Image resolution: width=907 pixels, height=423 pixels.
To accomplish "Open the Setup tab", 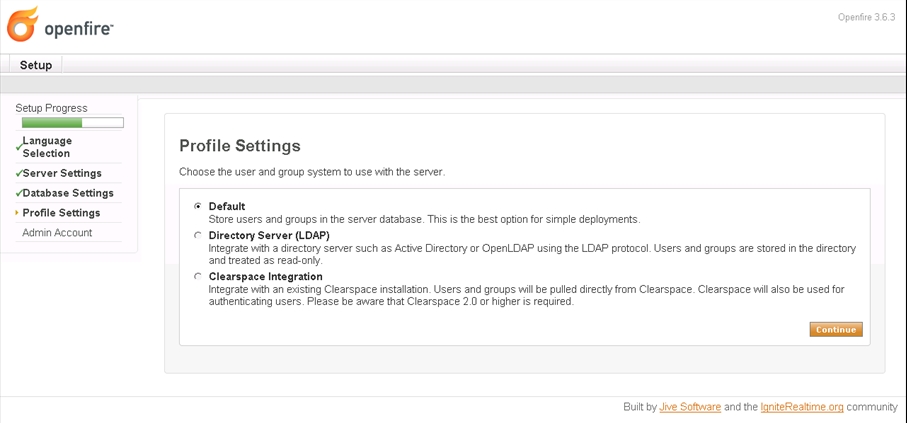I will point(36,65).
